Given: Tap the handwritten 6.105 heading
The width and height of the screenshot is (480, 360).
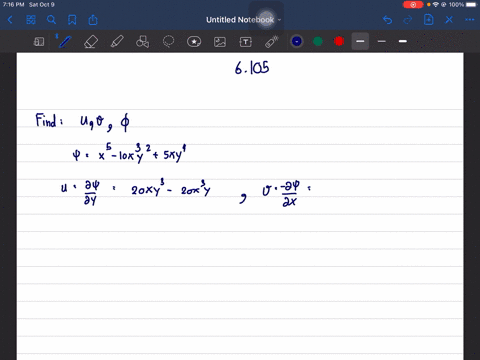Looking at the screenshot, I should 252,68.
